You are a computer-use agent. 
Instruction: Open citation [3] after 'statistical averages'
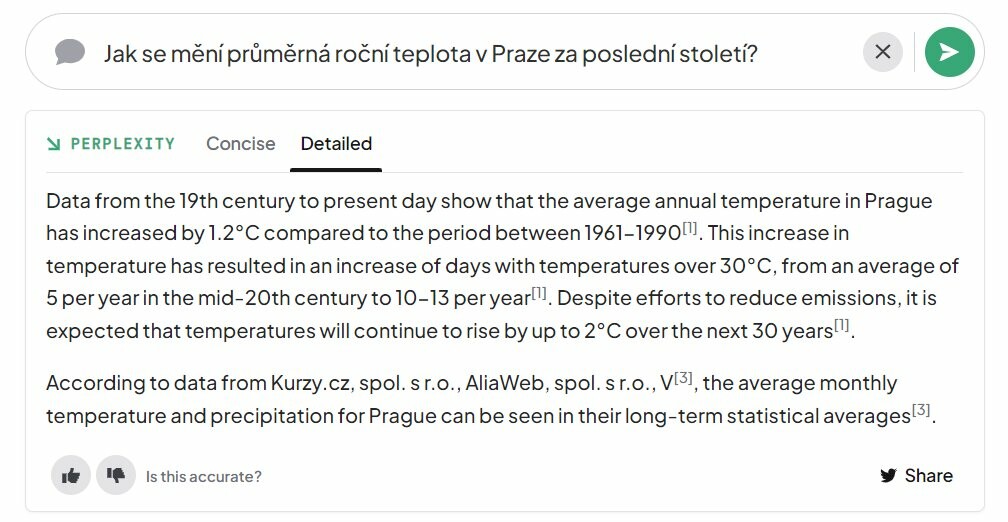click(x=921, y=410)
